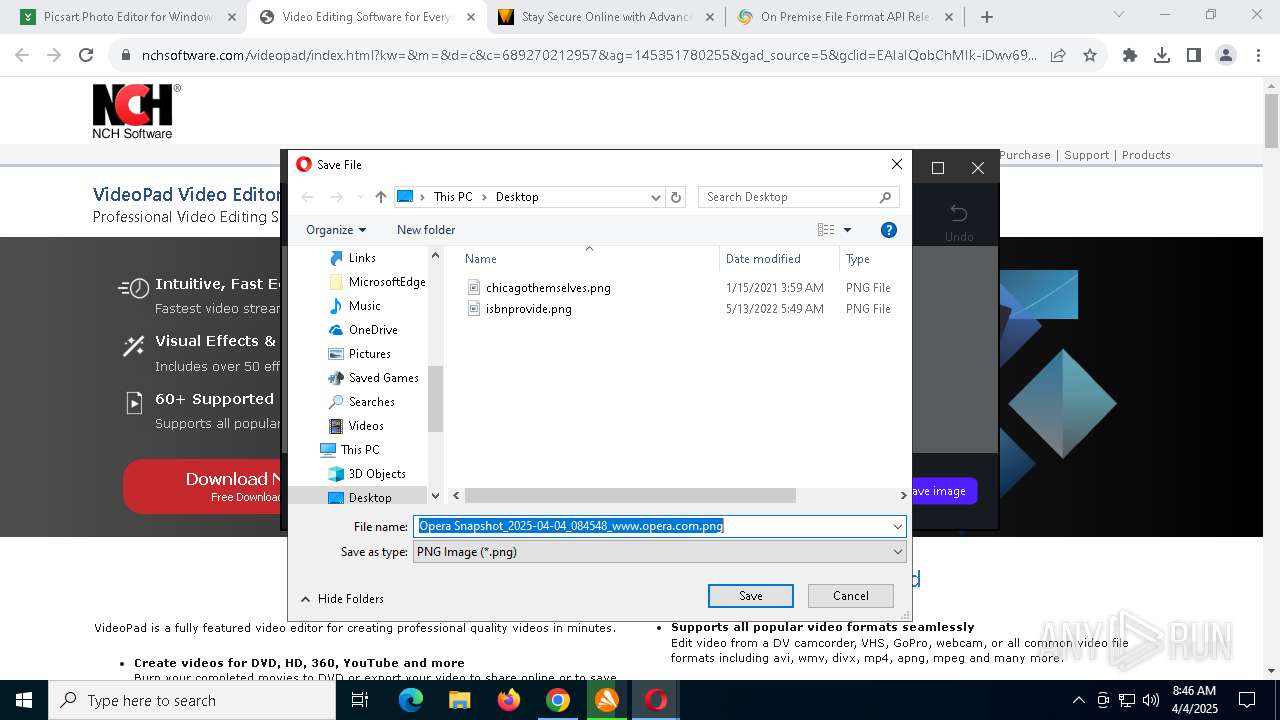The width and height of the screenshot is (1280, 720).
Task: Open Microsoft Edge from the taskbar
Action: click(x=411, y=700)
